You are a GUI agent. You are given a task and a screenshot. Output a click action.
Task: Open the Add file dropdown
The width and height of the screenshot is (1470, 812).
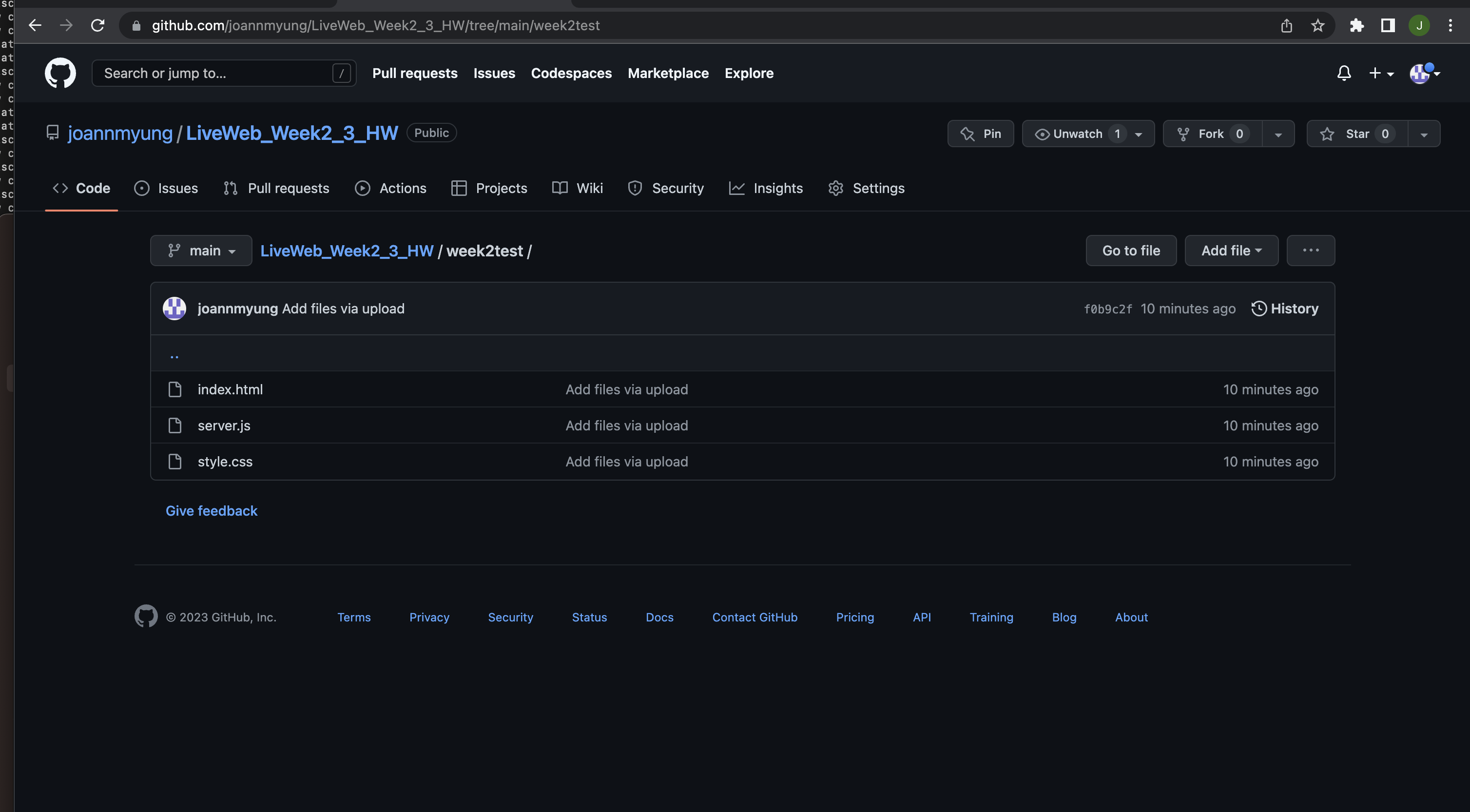1231,251
